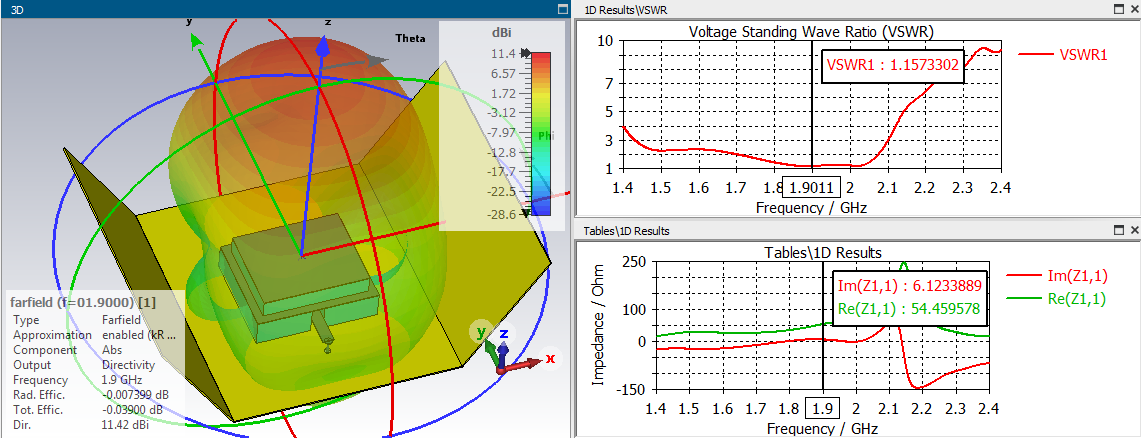Viewport: 1141px width, 438px height.
Task: Click the Theta label in 3D view
Action: click(410, 38)
